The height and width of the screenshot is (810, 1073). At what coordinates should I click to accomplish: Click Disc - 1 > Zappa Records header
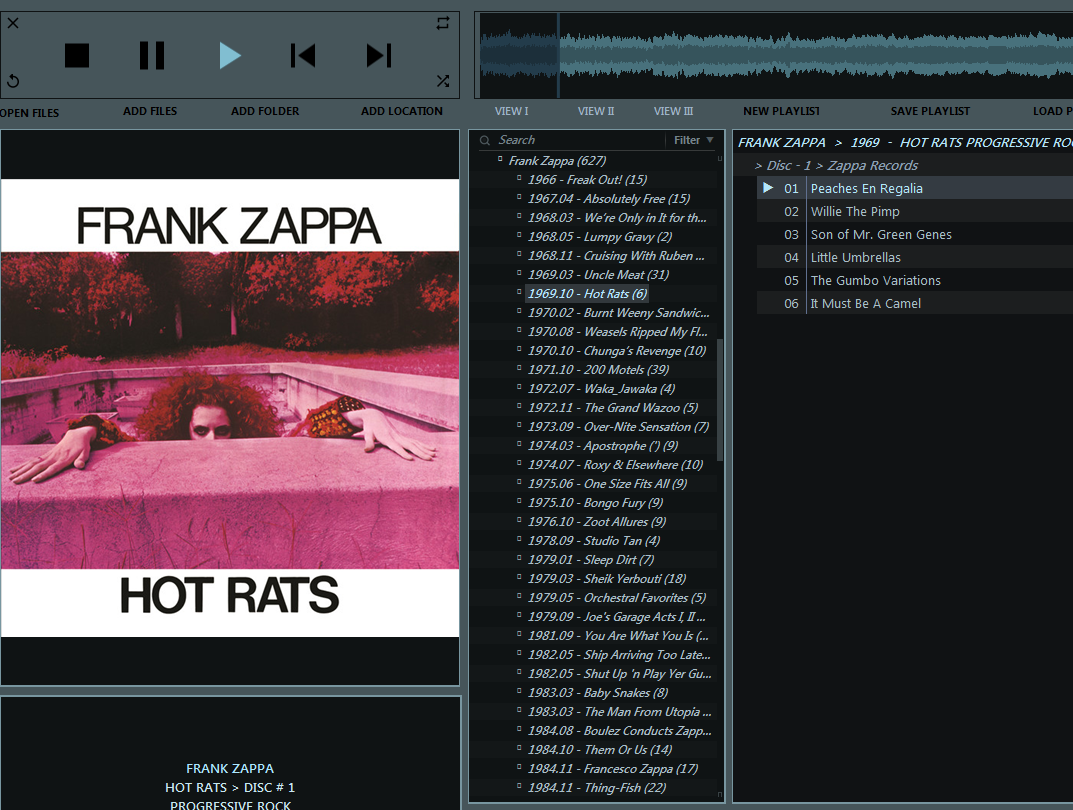click(836, 166)
